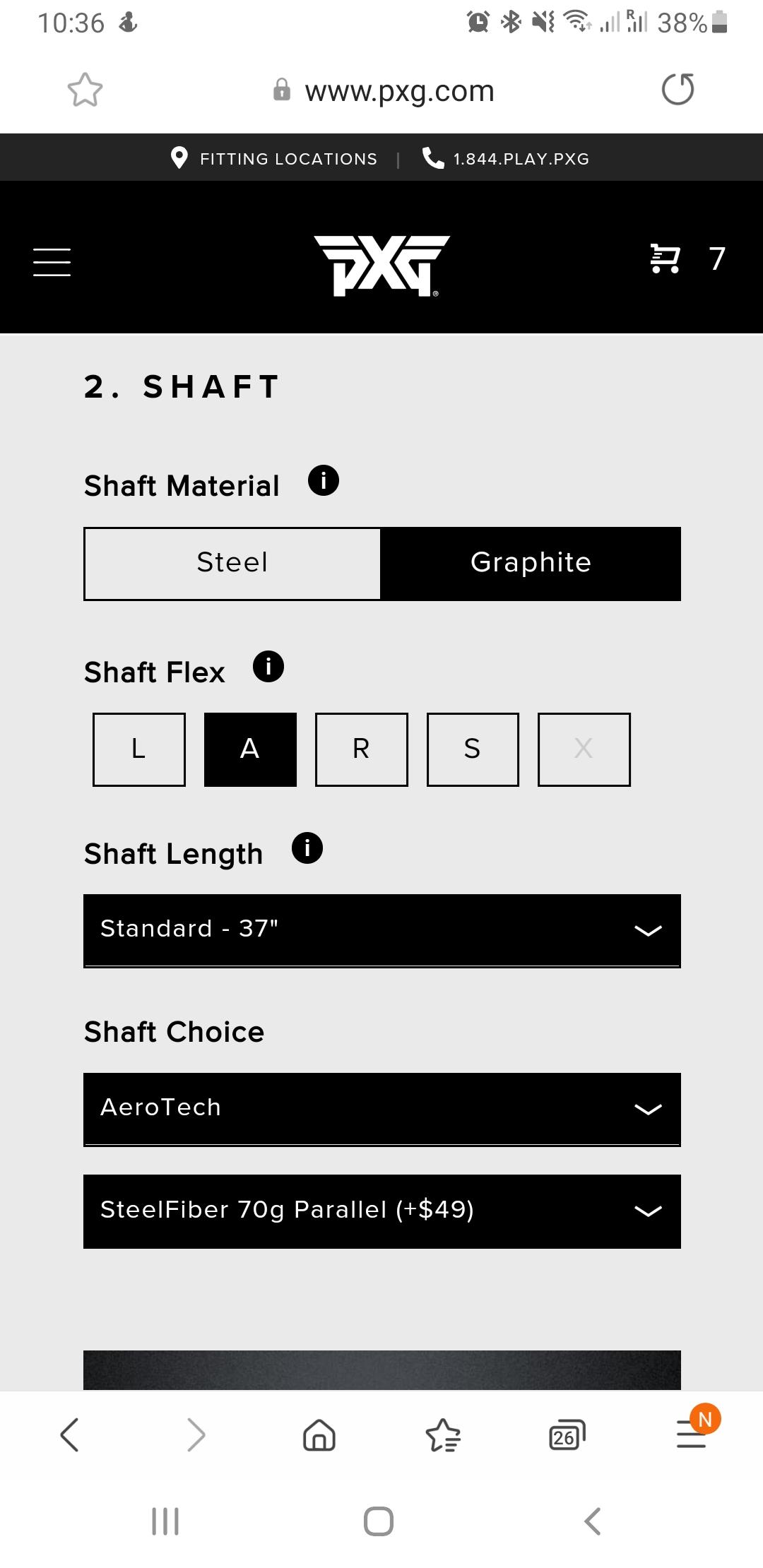Open Fitting Locations link
763x1568 pixels.
coord(276,158)
